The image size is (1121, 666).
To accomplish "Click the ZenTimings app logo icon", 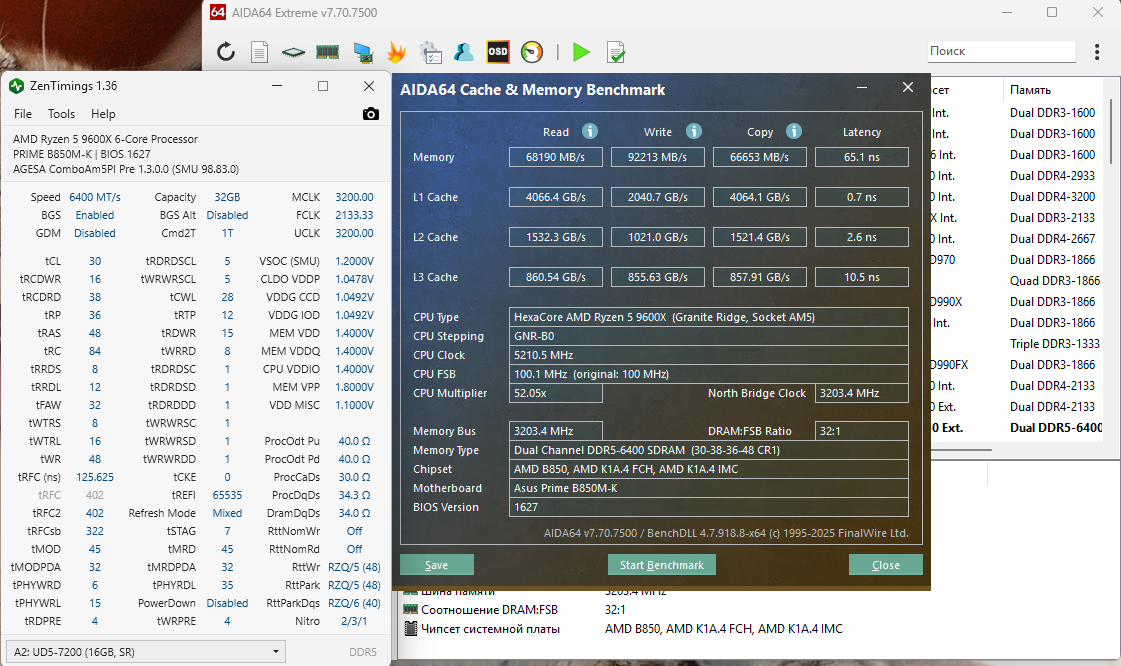I will 16,86.
